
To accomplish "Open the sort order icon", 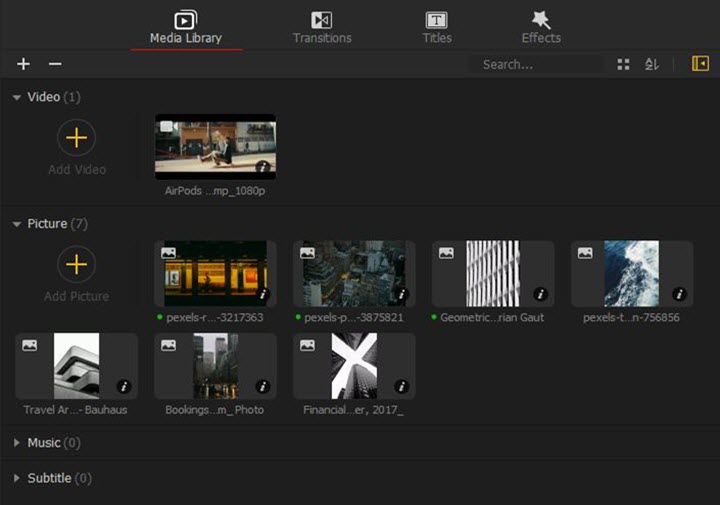I will click(x=652, y=64).
